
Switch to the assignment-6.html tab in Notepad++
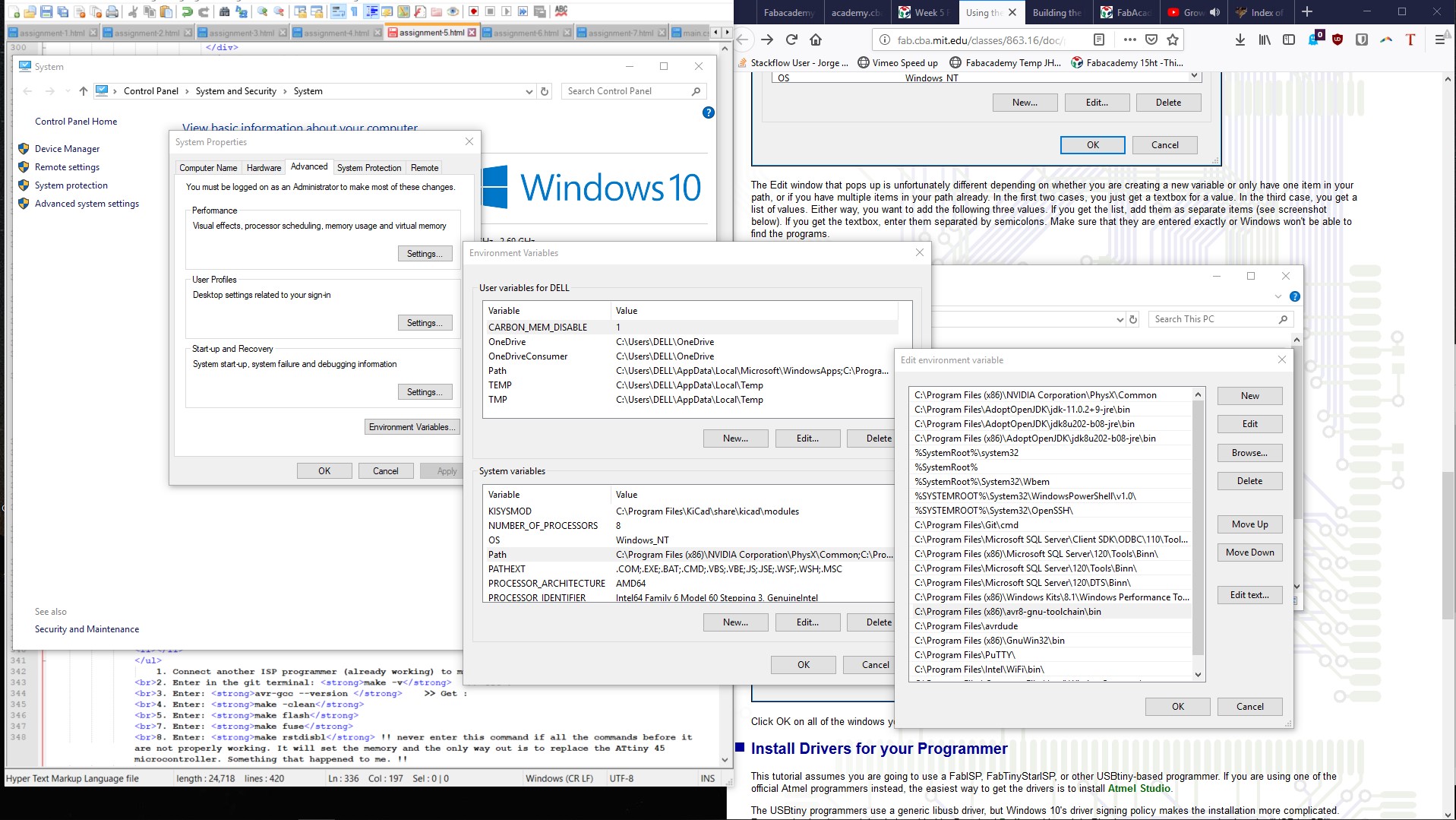[x=526, y=33]
